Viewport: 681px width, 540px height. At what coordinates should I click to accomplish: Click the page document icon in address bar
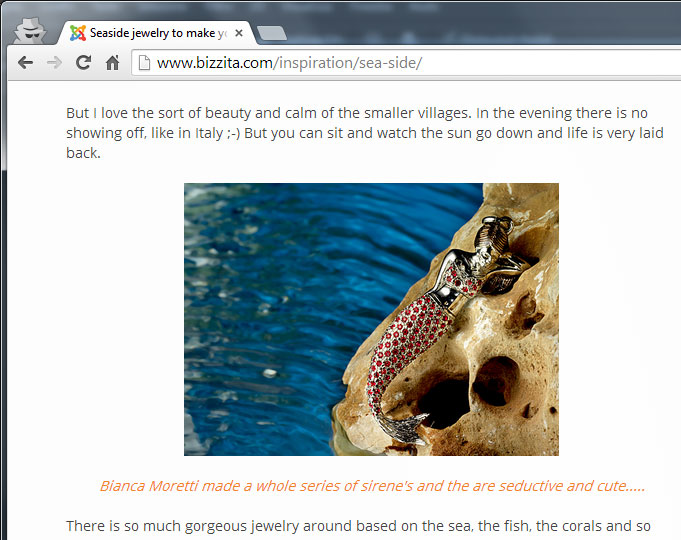(x=144, y=63)
